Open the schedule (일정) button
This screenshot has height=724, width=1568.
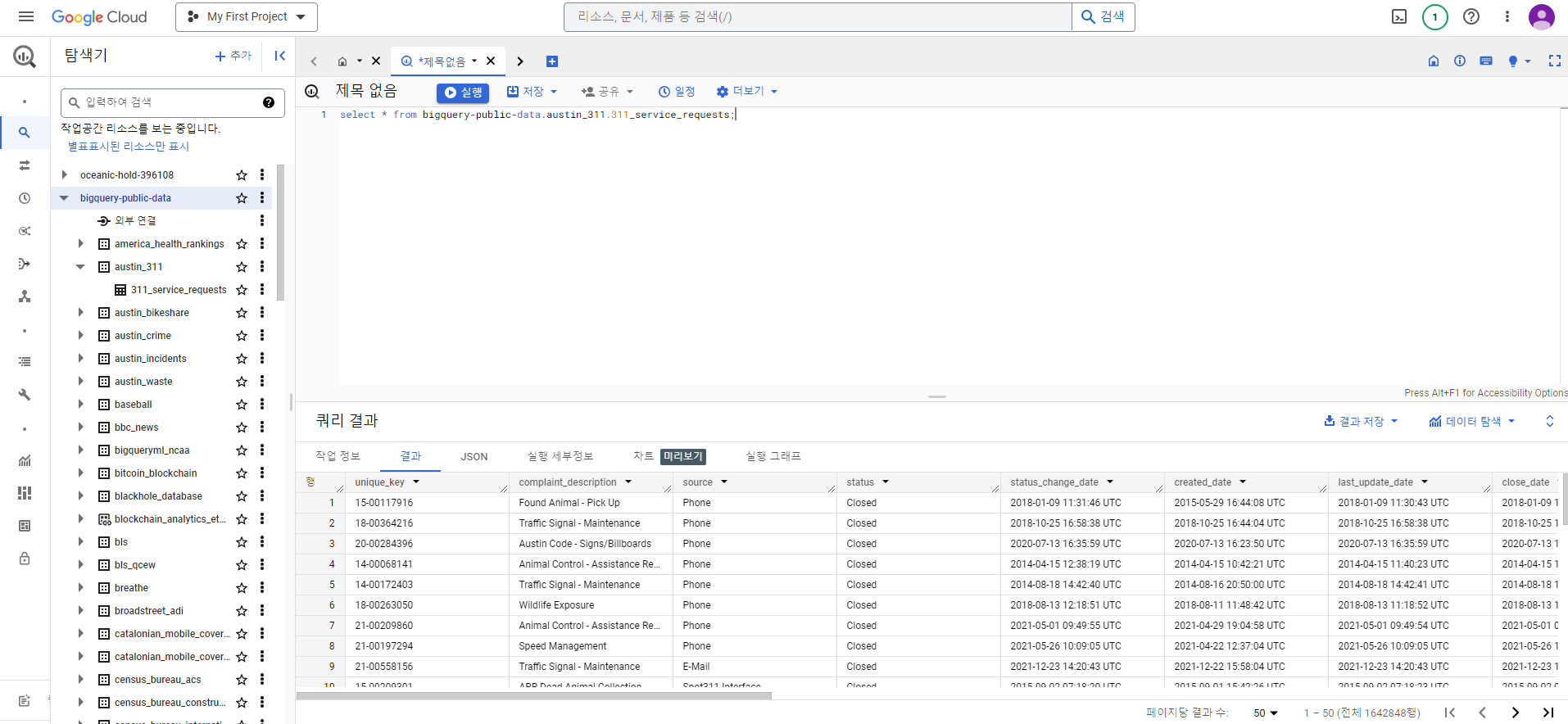pos(677,92)
